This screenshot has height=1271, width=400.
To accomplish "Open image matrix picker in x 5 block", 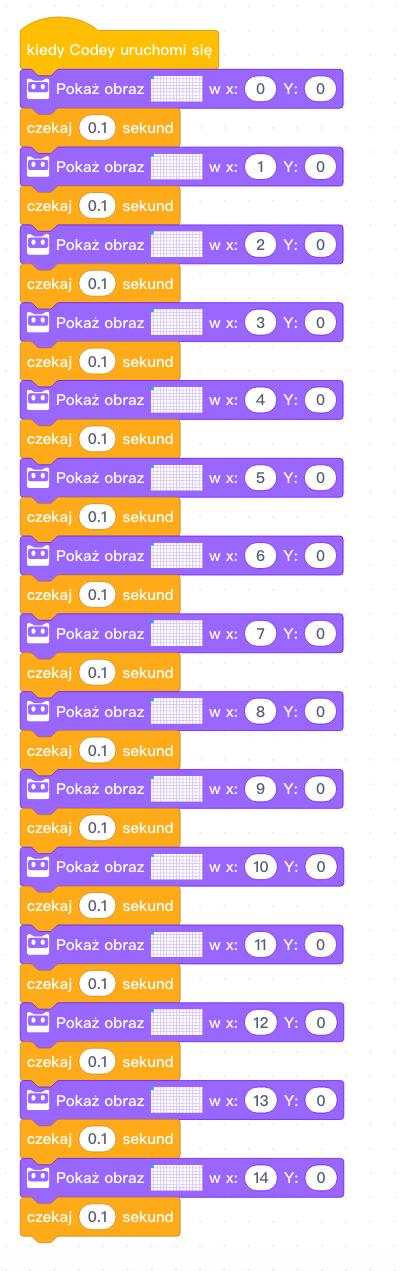I will click(x=176, y=478).
